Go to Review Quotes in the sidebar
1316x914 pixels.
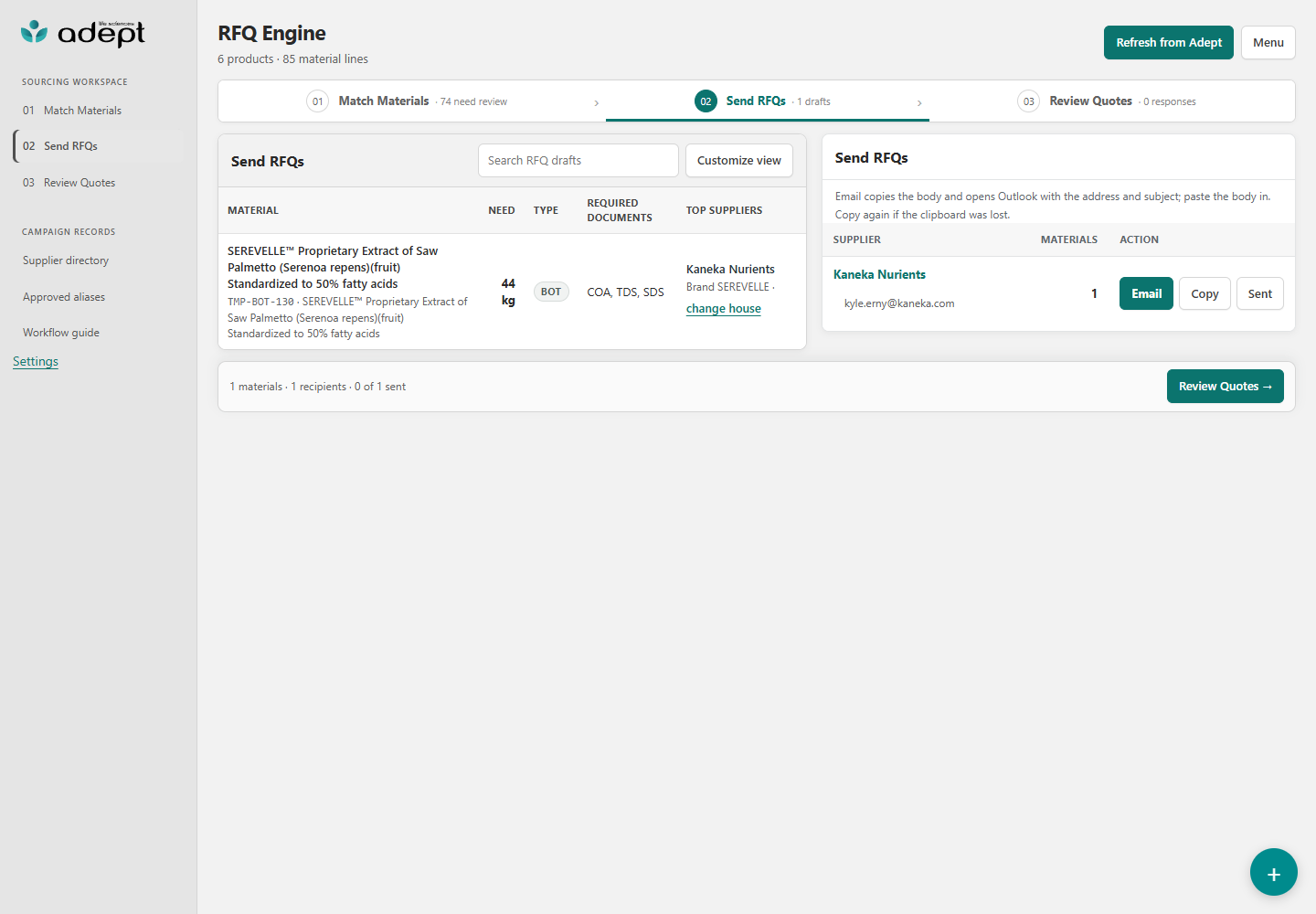pos(98,183)
